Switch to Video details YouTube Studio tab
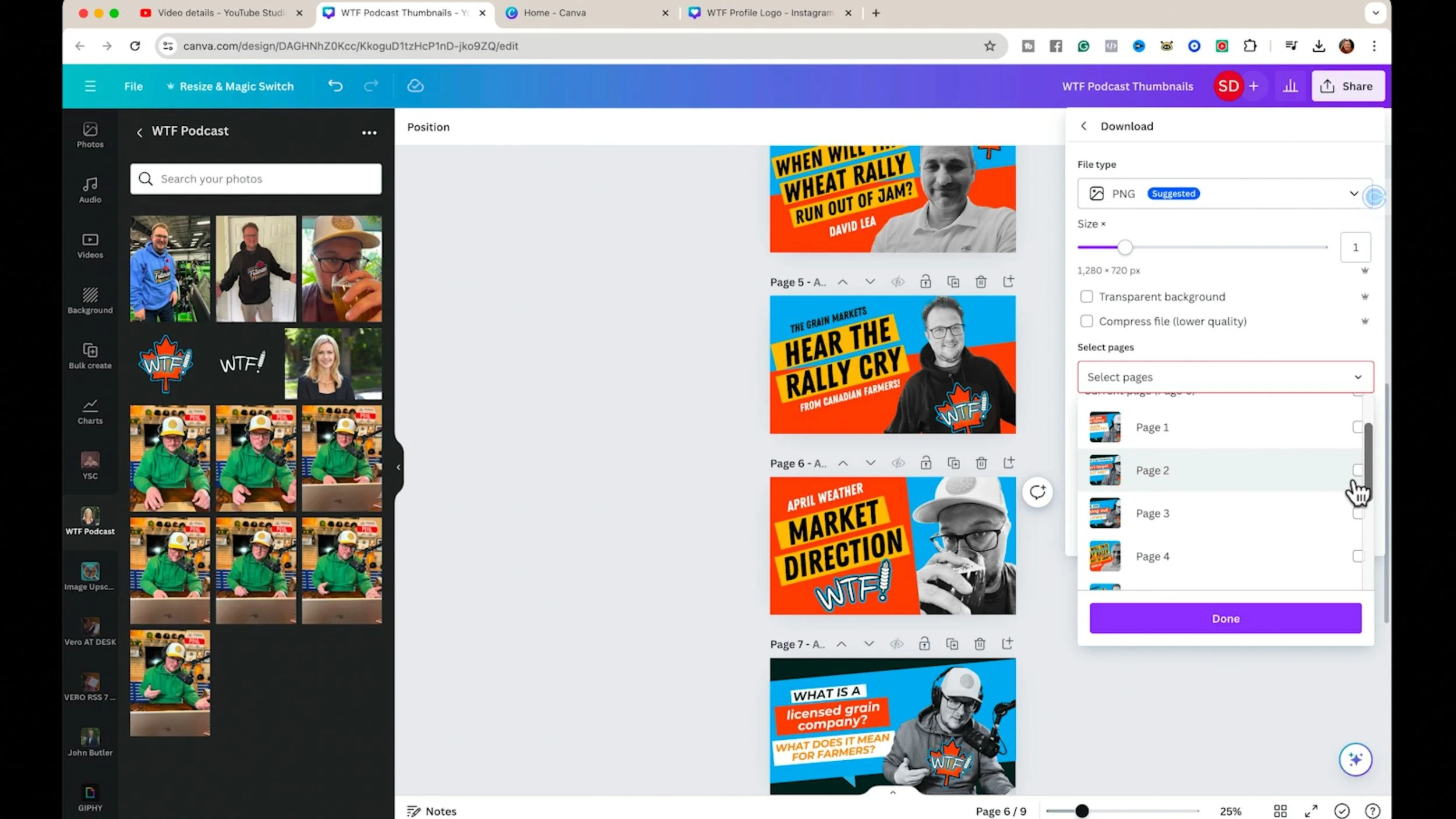1456x819 pixels. [x=220, y=13]
